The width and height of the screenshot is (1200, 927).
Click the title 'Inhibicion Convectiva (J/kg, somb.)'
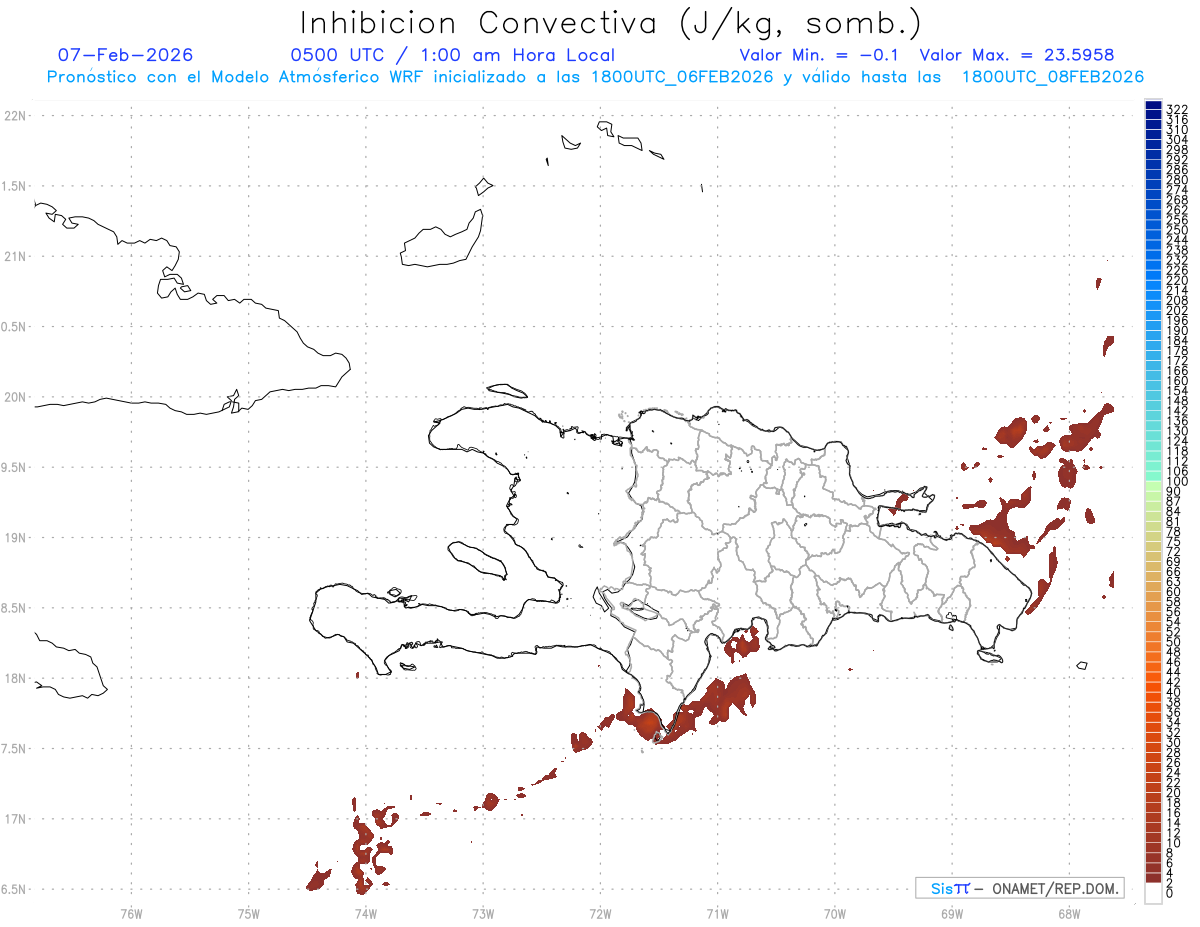click(611, 23)
